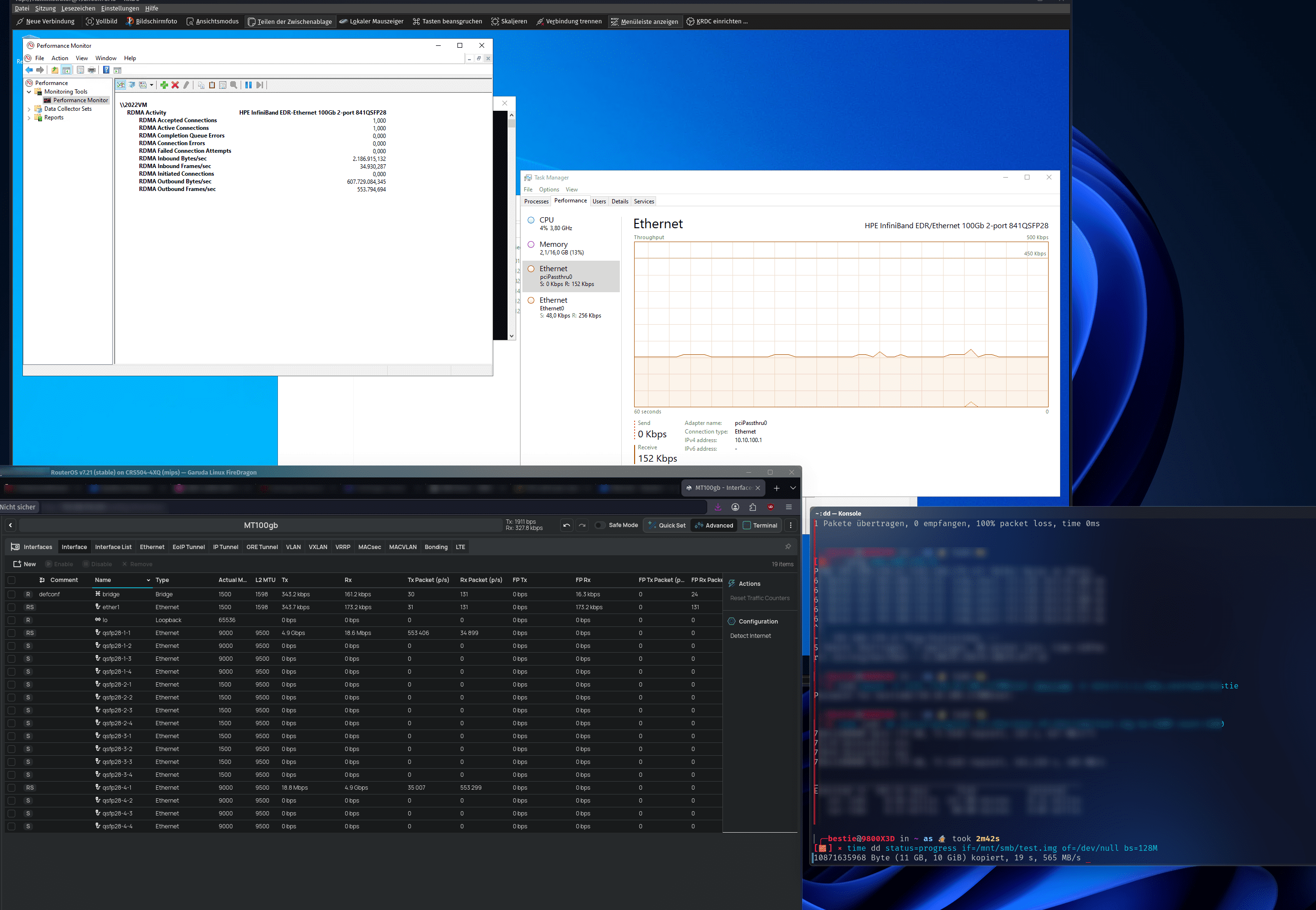Open the VLAN tab in Interfaces
This screenshot has height=910, width=1316.
pos(293,547)
